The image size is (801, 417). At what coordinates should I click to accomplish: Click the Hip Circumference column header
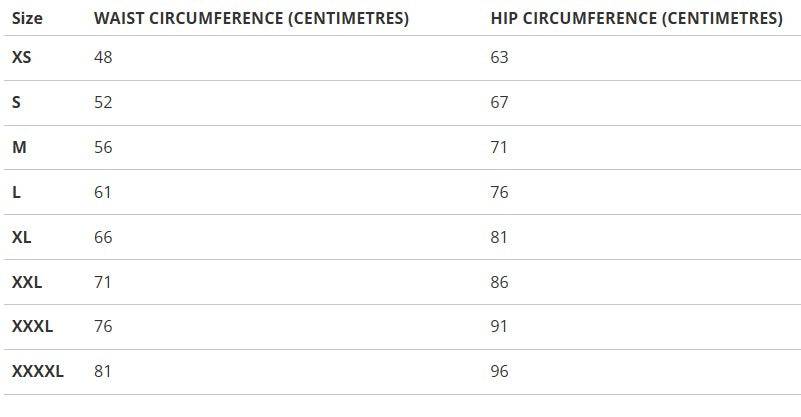click(x=636, y=18)
